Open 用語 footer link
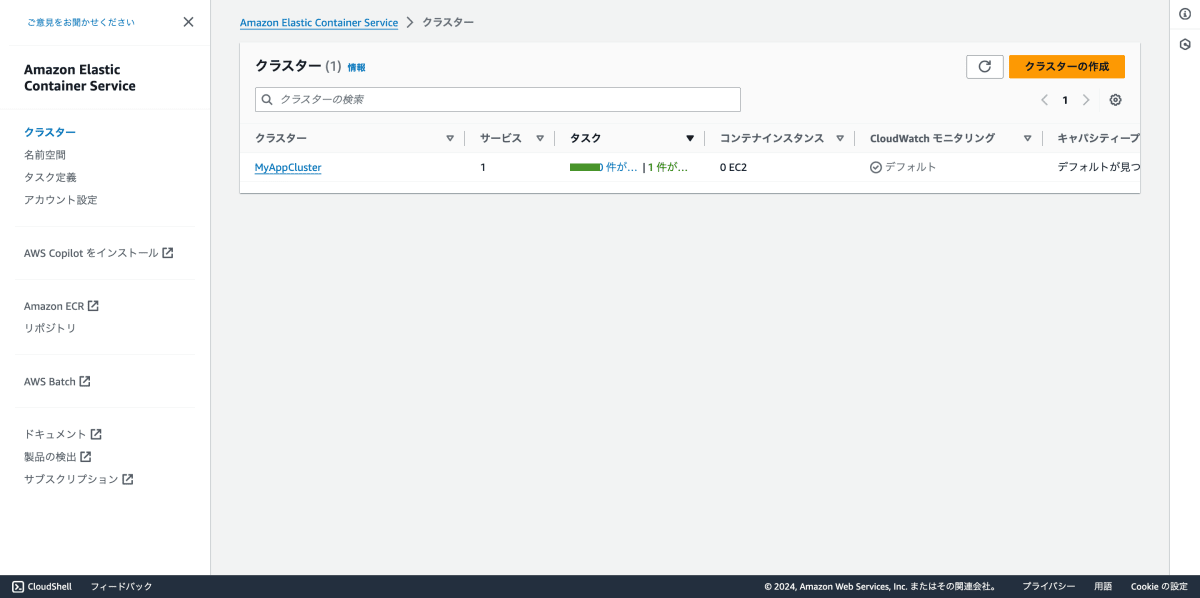Viewport: 1200px width, 598px height. click(1103, 587)
